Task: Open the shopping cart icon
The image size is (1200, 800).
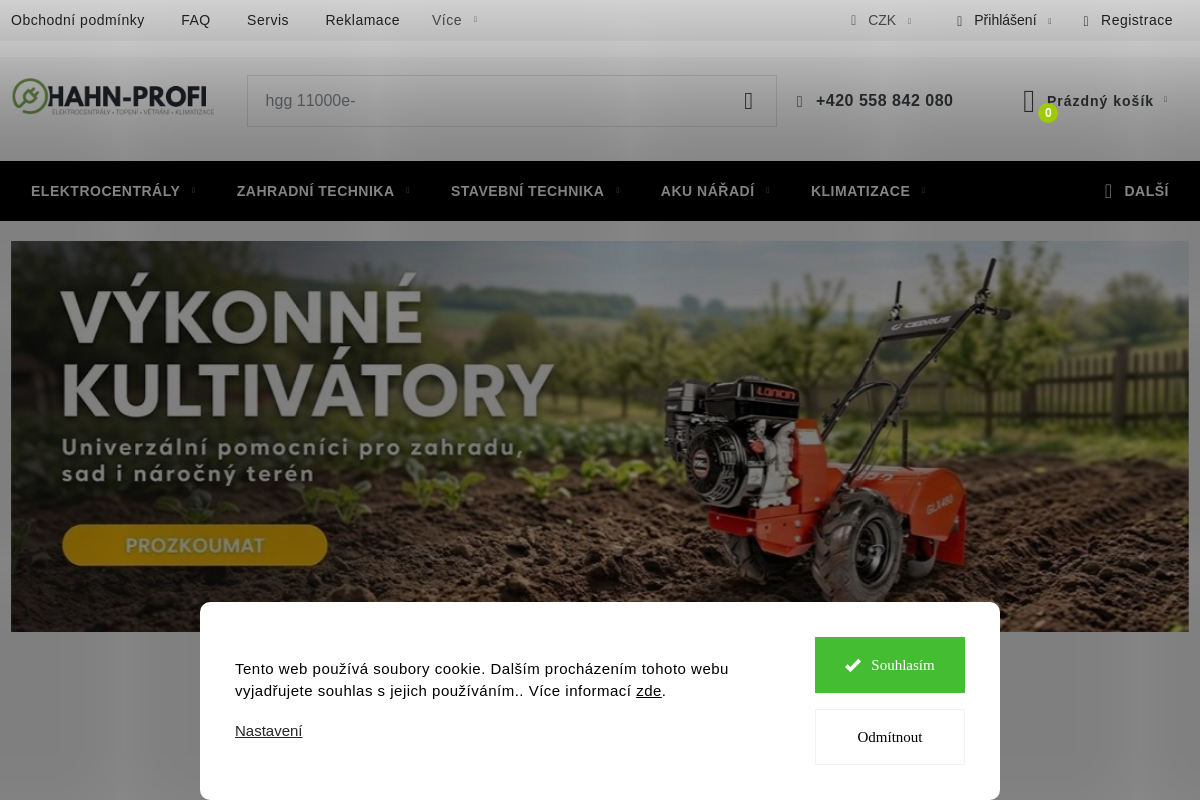Action: [x=1029, y=101]
